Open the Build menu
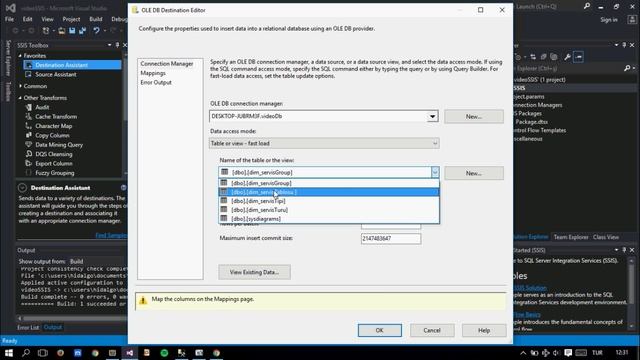 point(96,19)
